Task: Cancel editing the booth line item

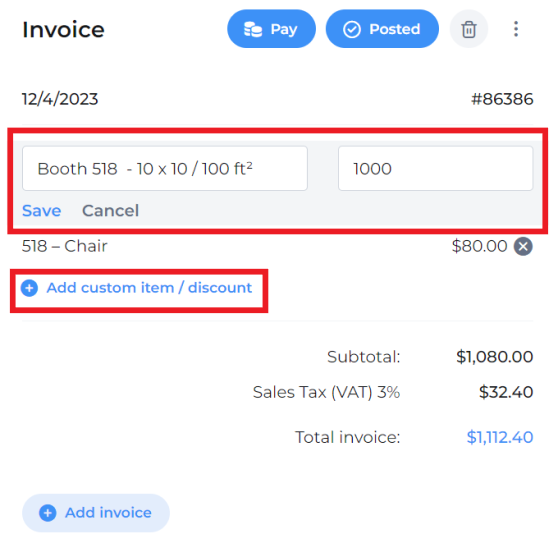Action: click(110, 211)
